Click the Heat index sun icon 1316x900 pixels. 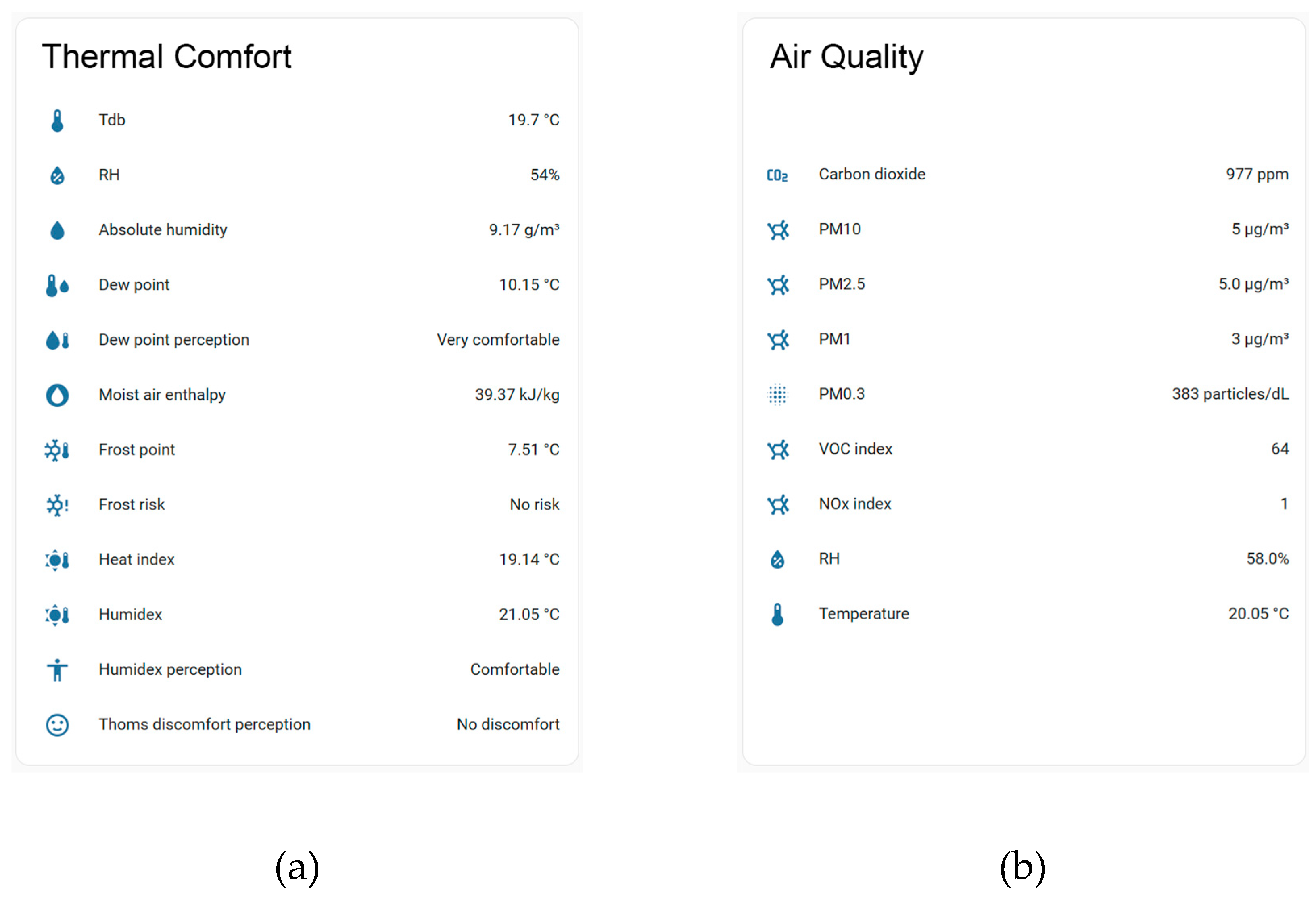(56, 560)
